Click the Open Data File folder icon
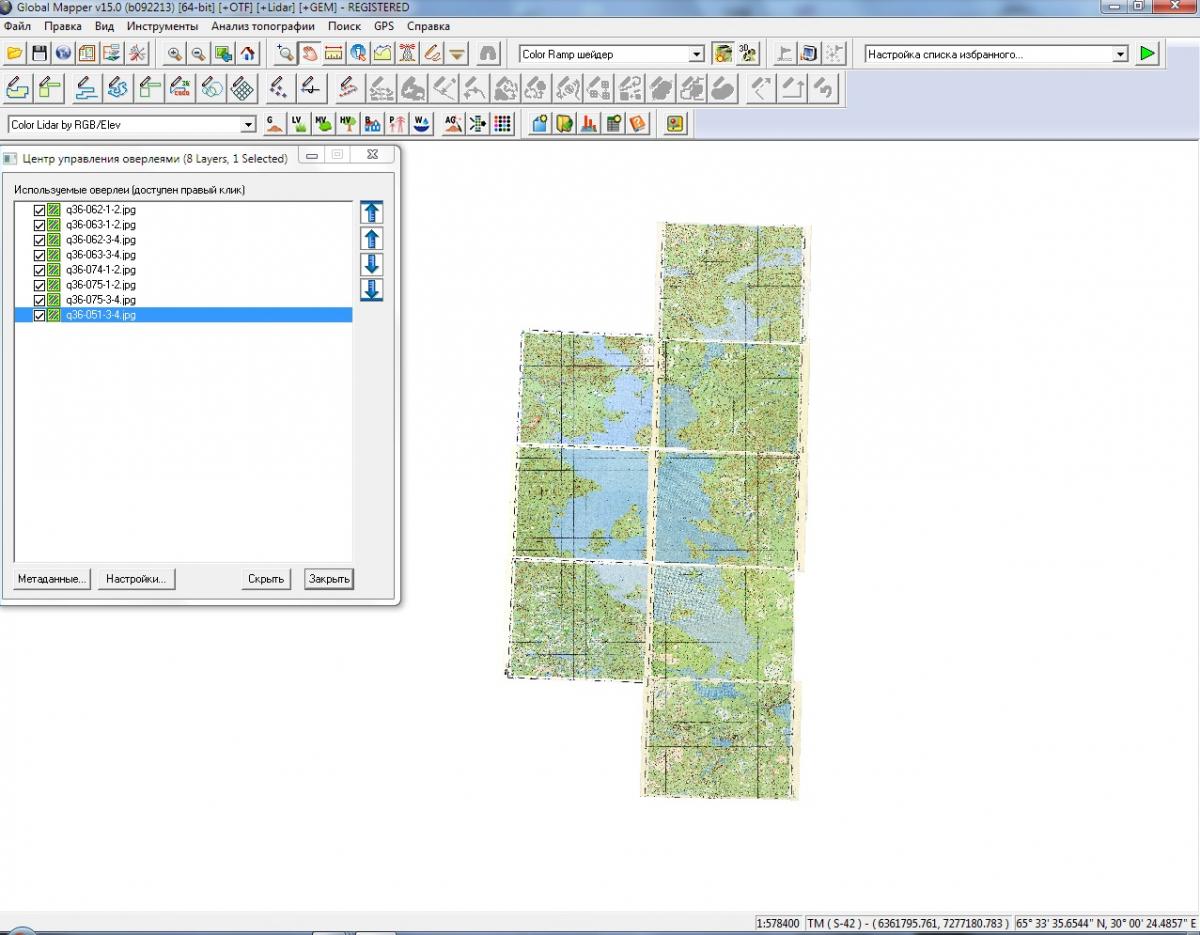The image size is (1200, 935). coord(15,53)
